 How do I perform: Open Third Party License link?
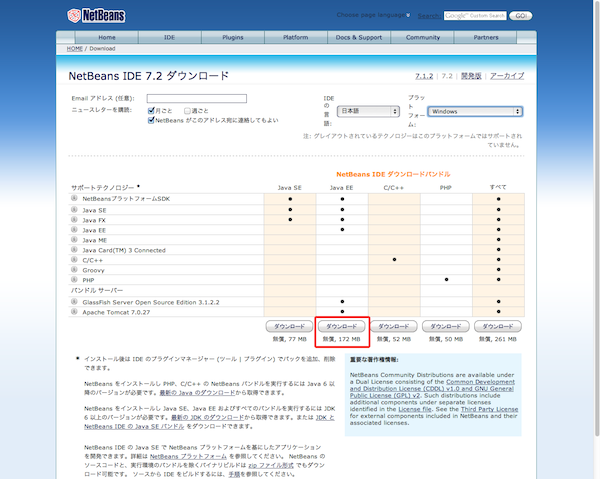click(489, 409)
